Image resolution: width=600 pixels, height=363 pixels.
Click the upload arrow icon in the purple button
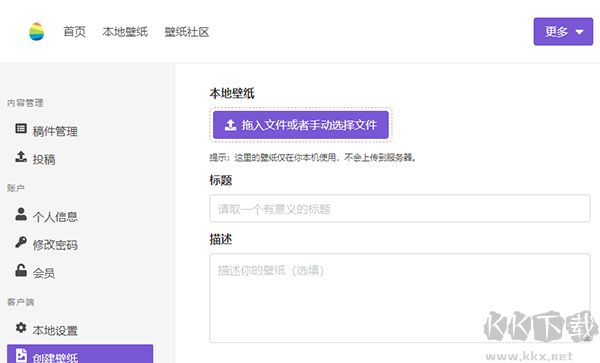click(230, 125)
